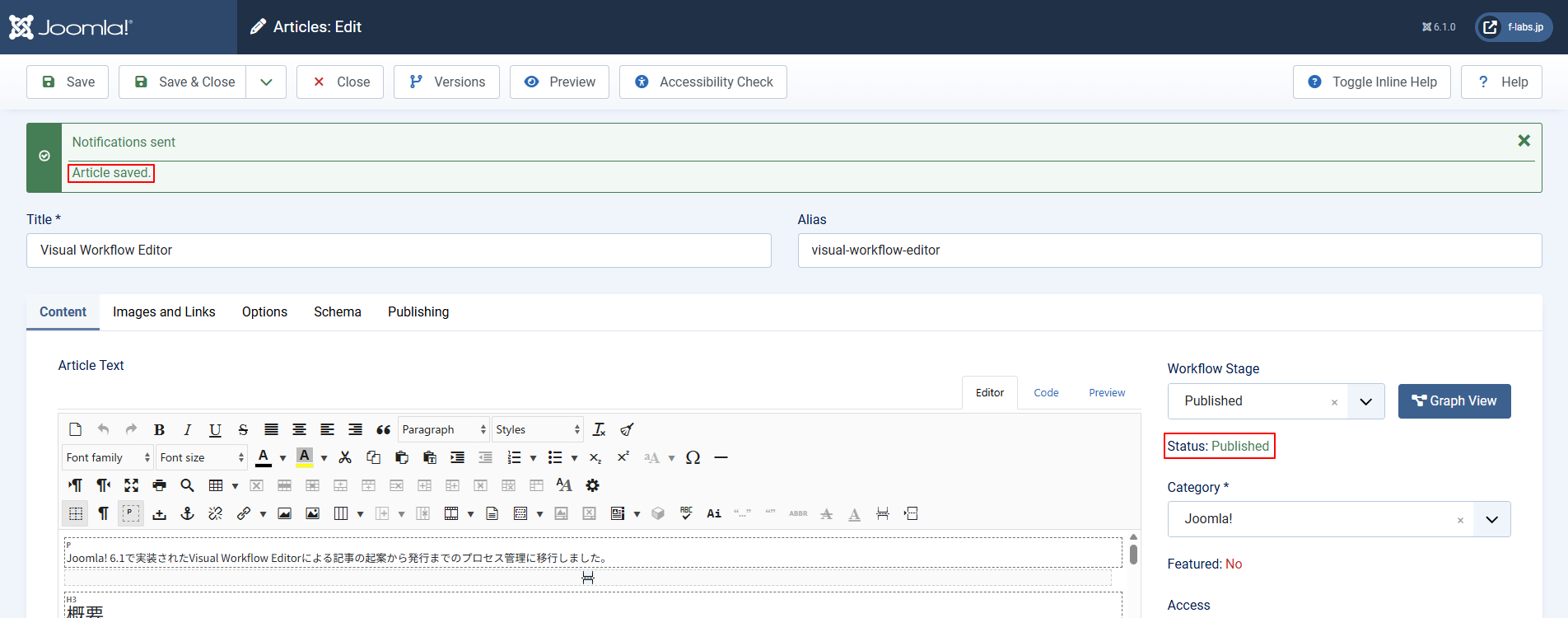Open the special character Omega tool
The height and width of the screenshot is (618, 1568).
(x=693, y=457)
